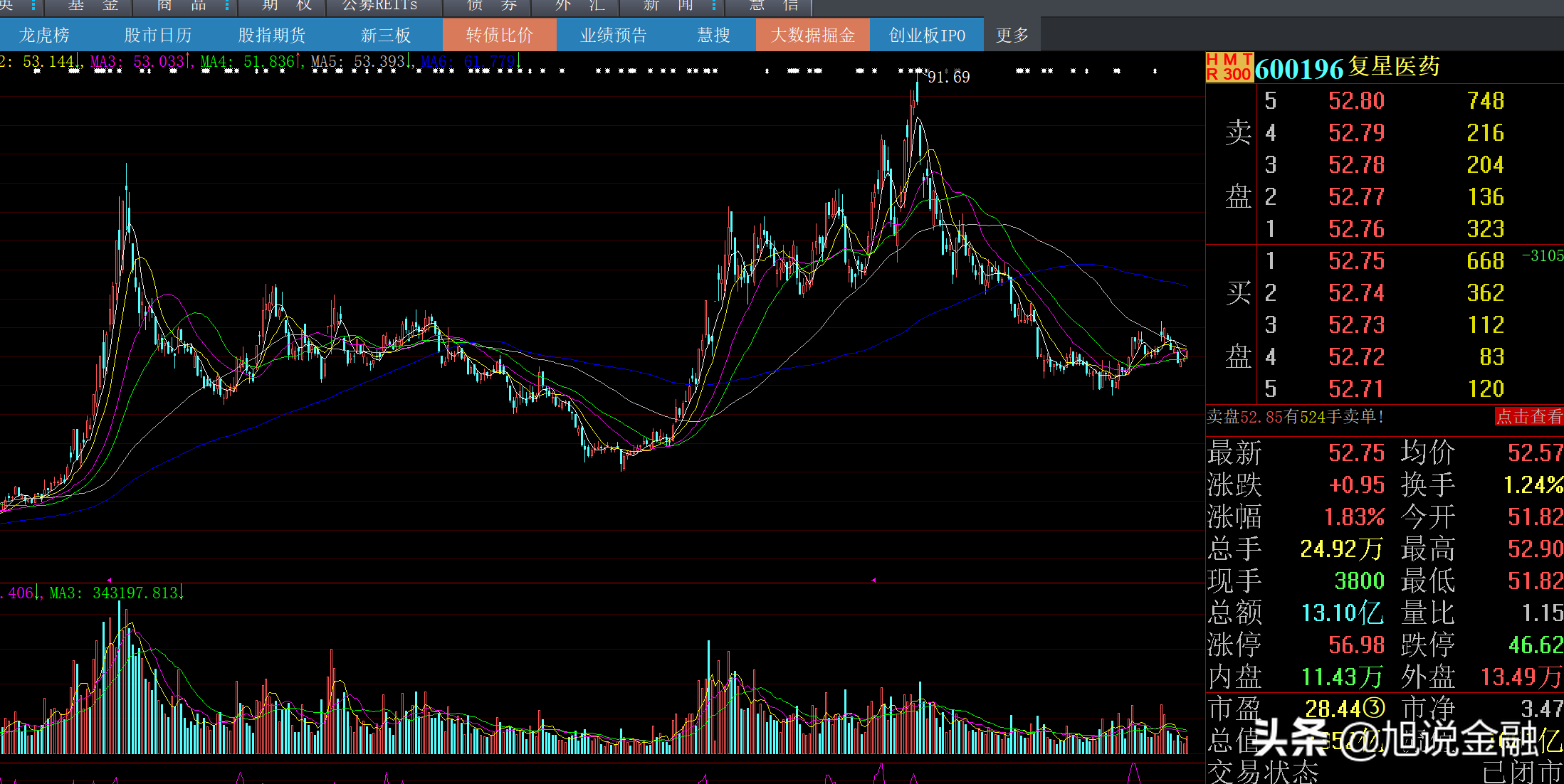Image resolution: width=1564 pixels, height=784 pixels.
Task: Click the green MA4: 51.836 indicator
Action: click(x=251, y=62)
